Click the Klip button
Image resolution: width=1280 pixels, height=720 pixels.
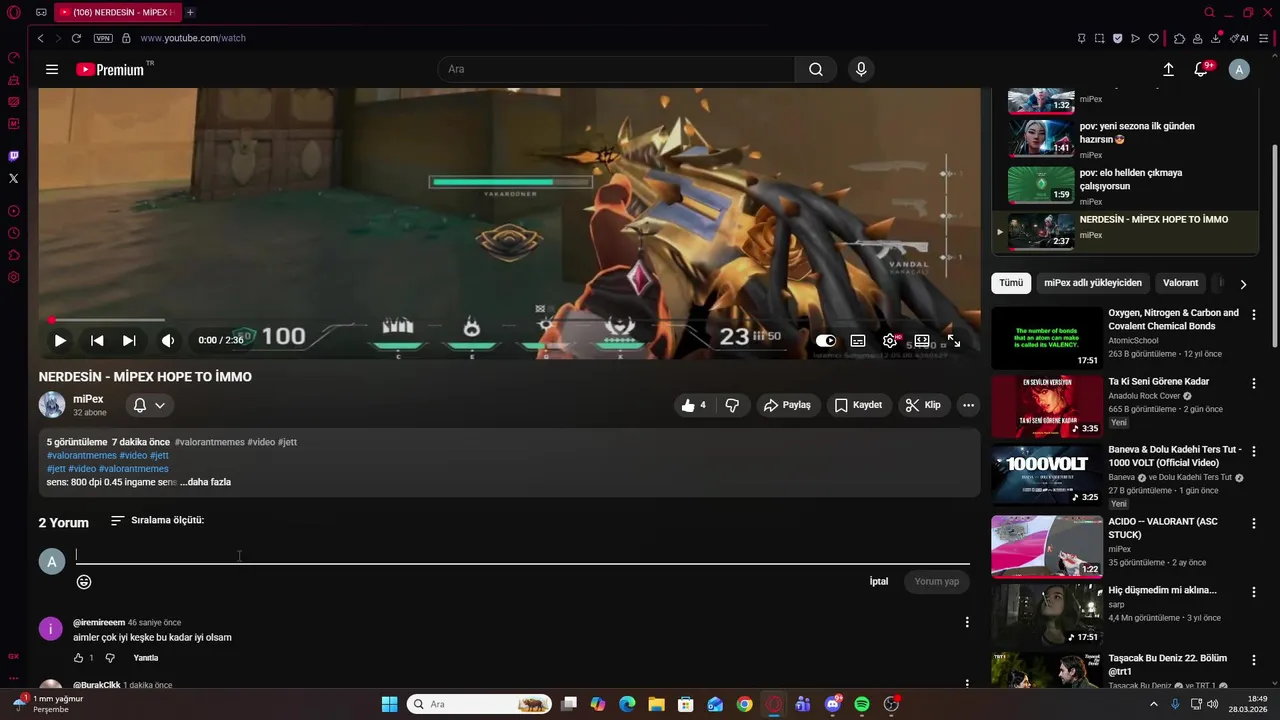point(923,405)
